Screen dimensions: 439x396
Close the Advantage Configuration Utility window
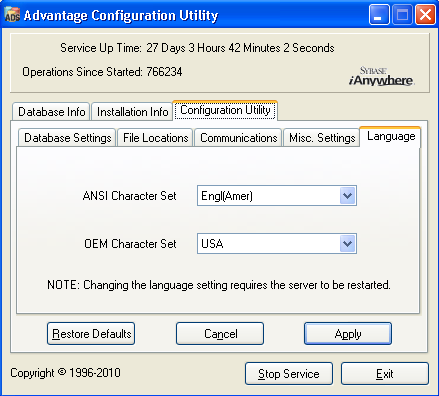coord(425,15)
